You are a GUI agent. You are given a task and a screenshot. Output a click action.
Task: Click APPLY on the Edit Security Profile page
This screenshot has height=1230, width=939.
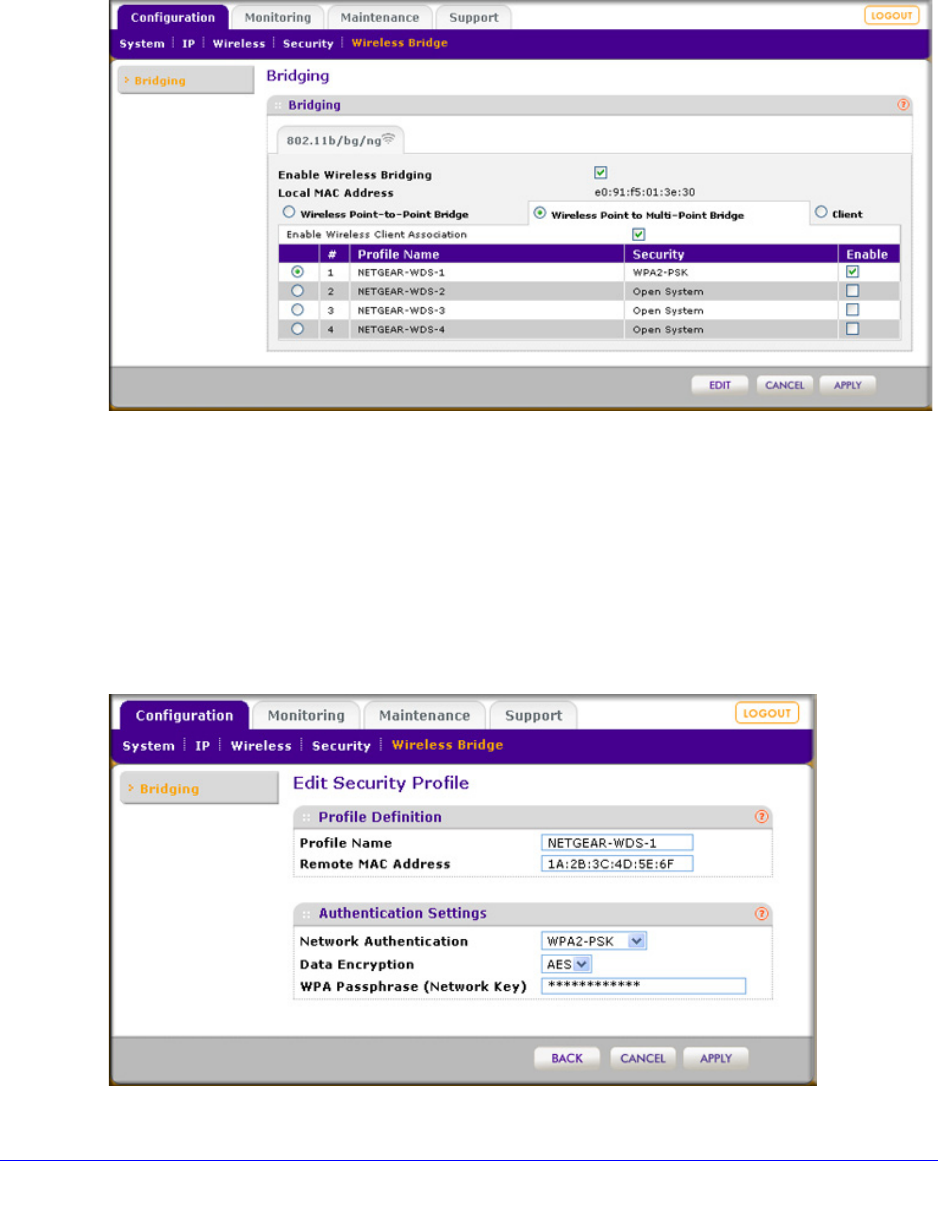[x=716, y=1058]
